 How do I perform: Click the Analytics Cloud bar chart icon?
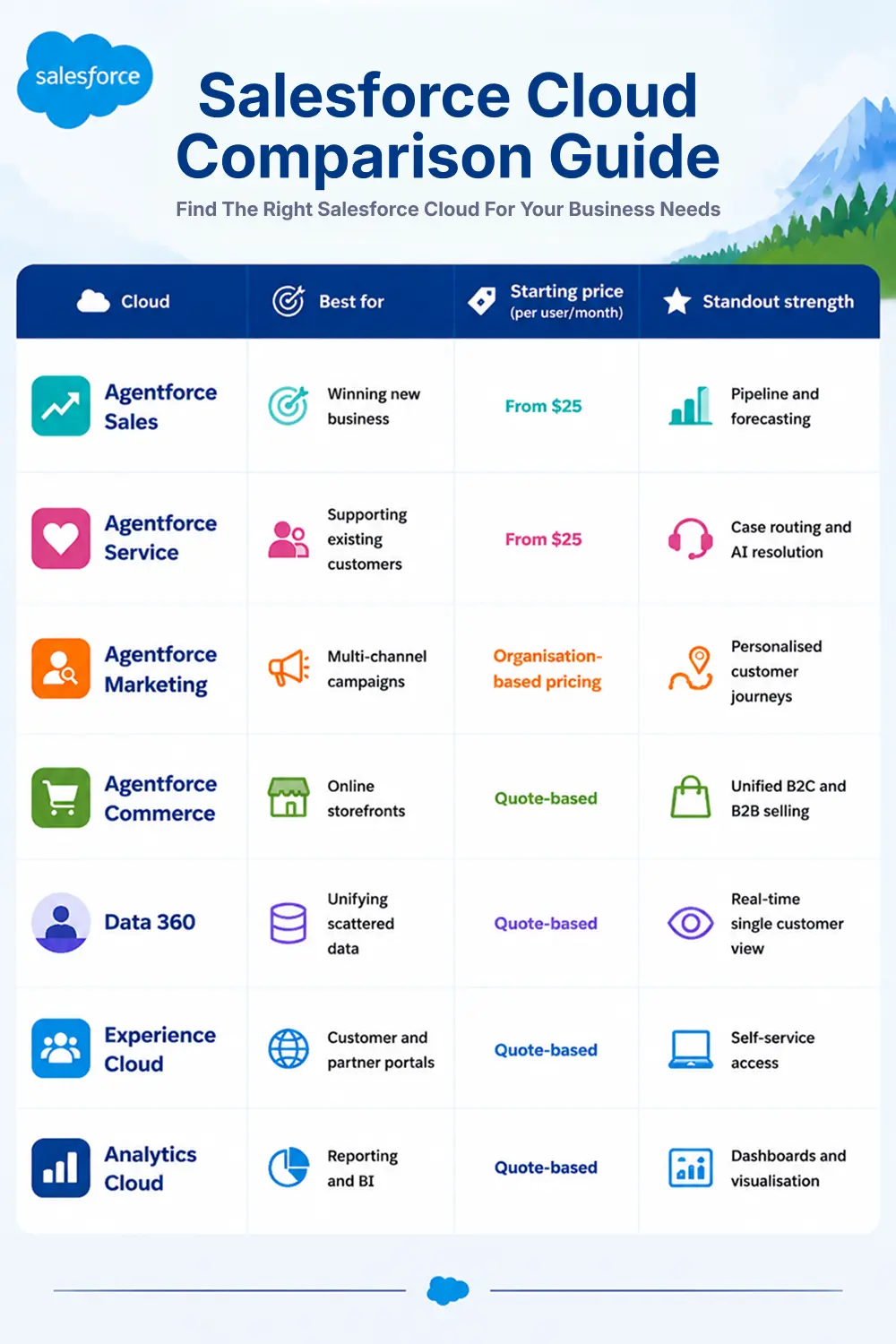click(61, 1167)
